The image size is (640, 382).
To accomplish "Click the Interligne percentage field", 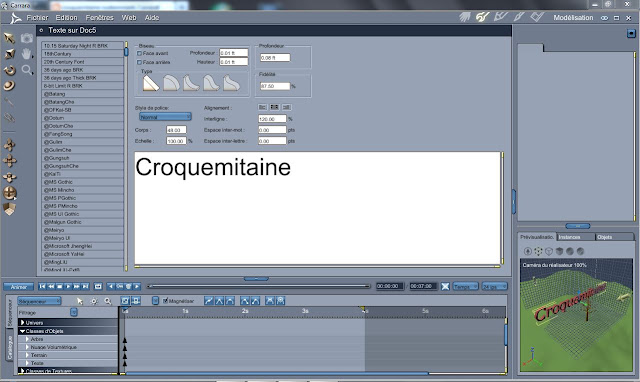I will 272,119.
